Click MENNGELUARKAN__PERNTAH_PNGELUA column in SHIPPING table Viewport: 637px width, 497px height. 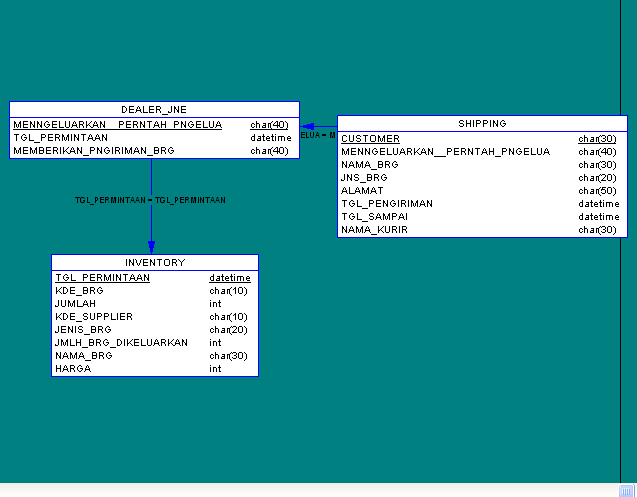click(x=446, y=152)
